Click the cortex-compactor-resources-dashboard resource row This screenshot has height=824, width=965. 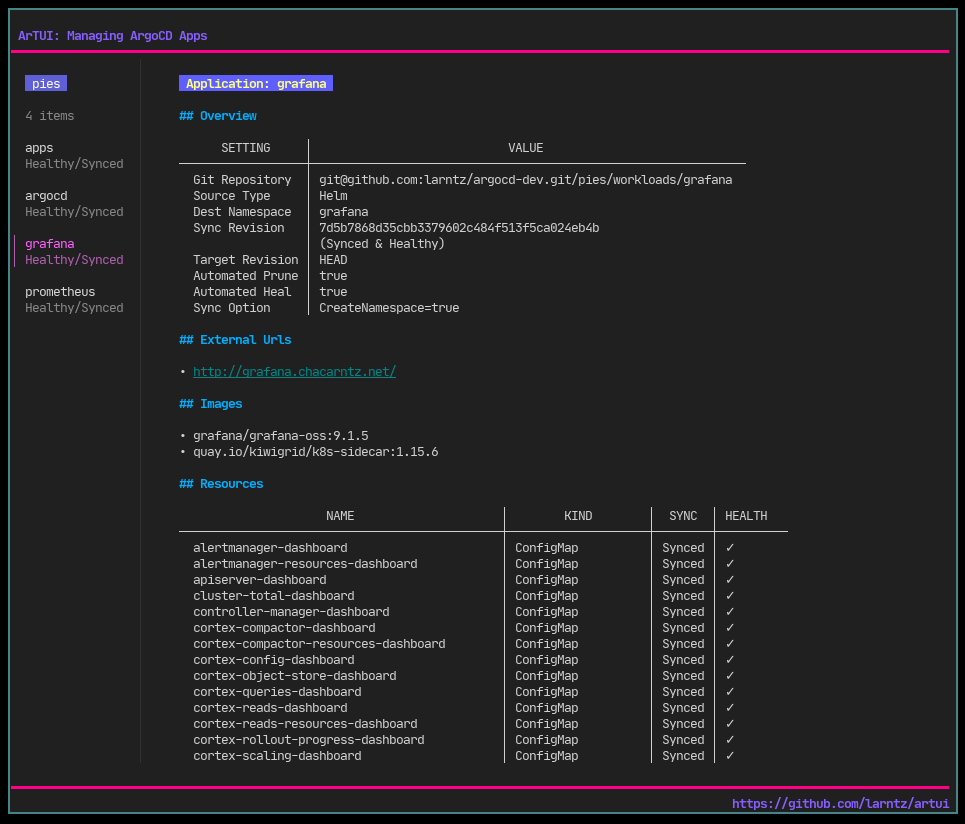tap(483, 644)
